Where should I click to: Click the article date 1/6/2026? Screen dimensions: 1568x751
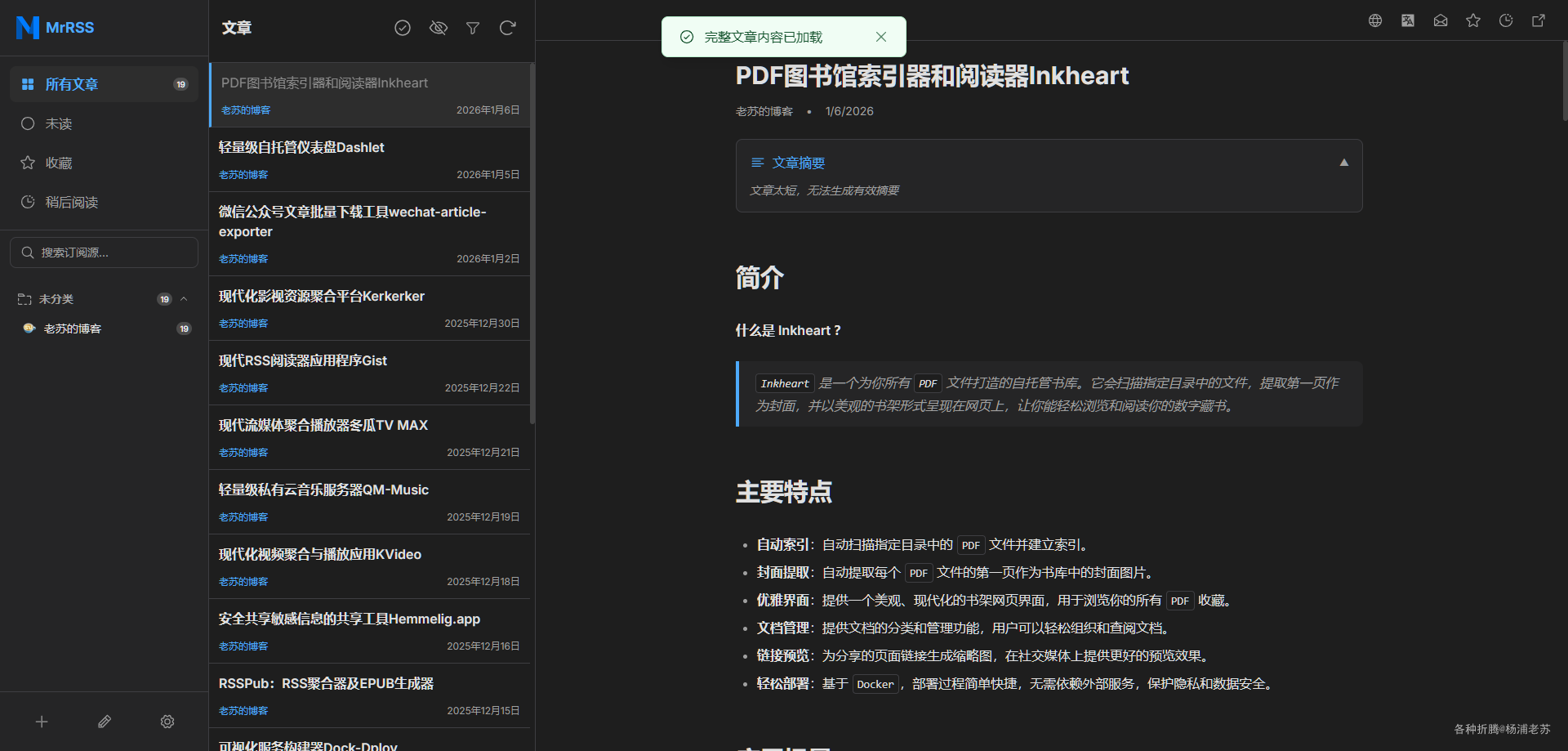click(x=849, y=111)
